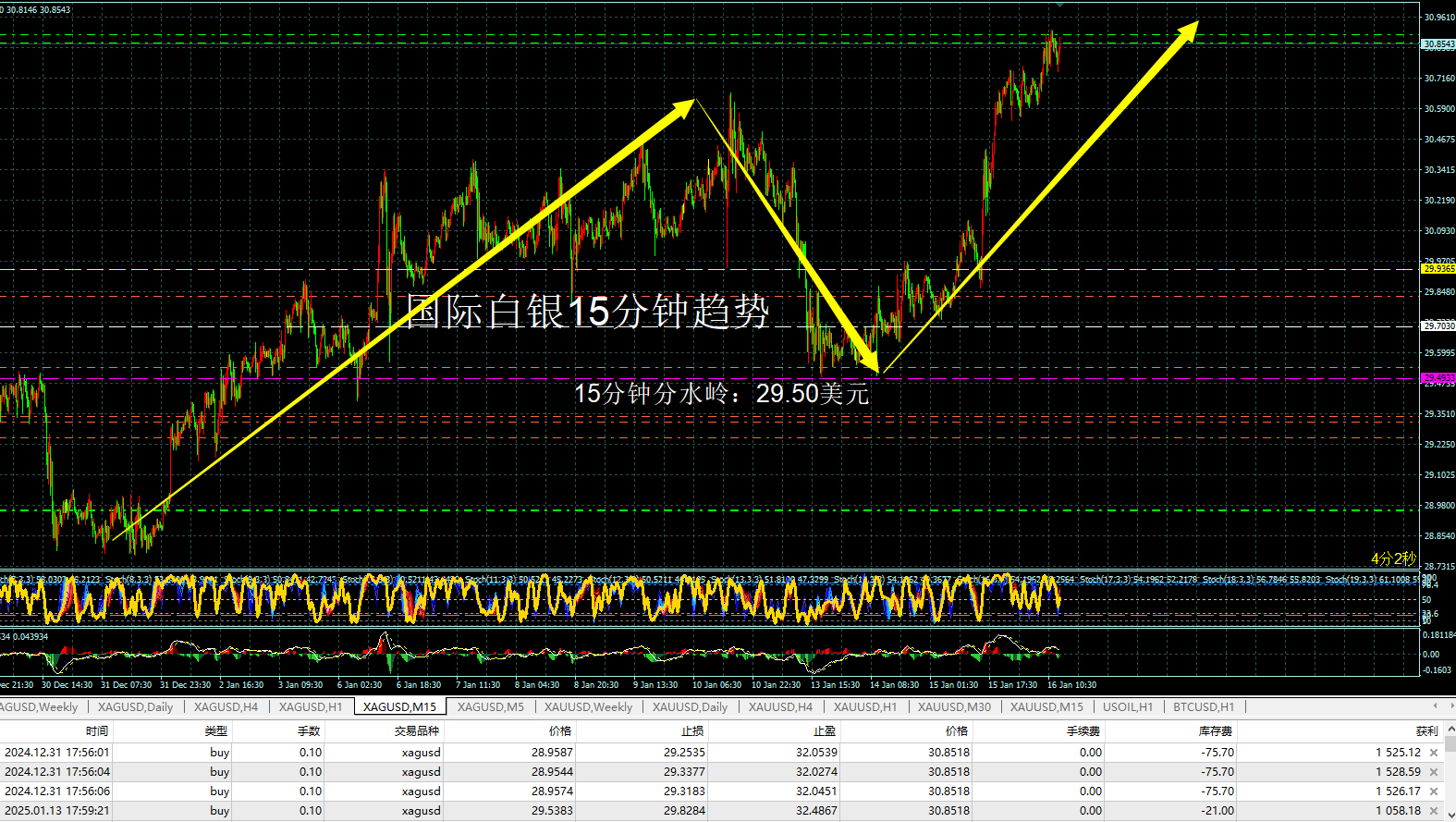Close the order with profit 1 058.18

click(1434, 811)
